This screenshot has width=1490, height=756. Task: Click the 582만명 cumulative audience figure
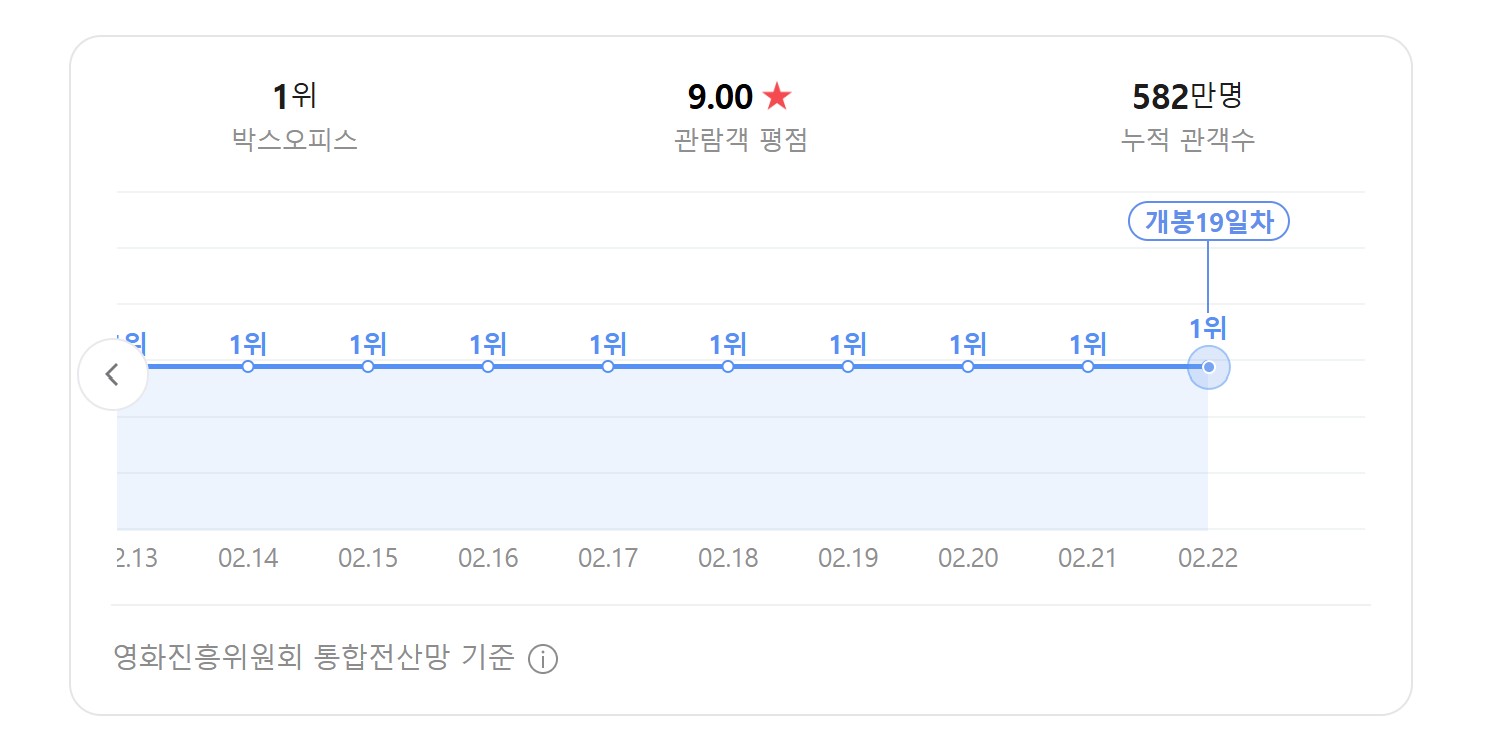coord(1187,97)
